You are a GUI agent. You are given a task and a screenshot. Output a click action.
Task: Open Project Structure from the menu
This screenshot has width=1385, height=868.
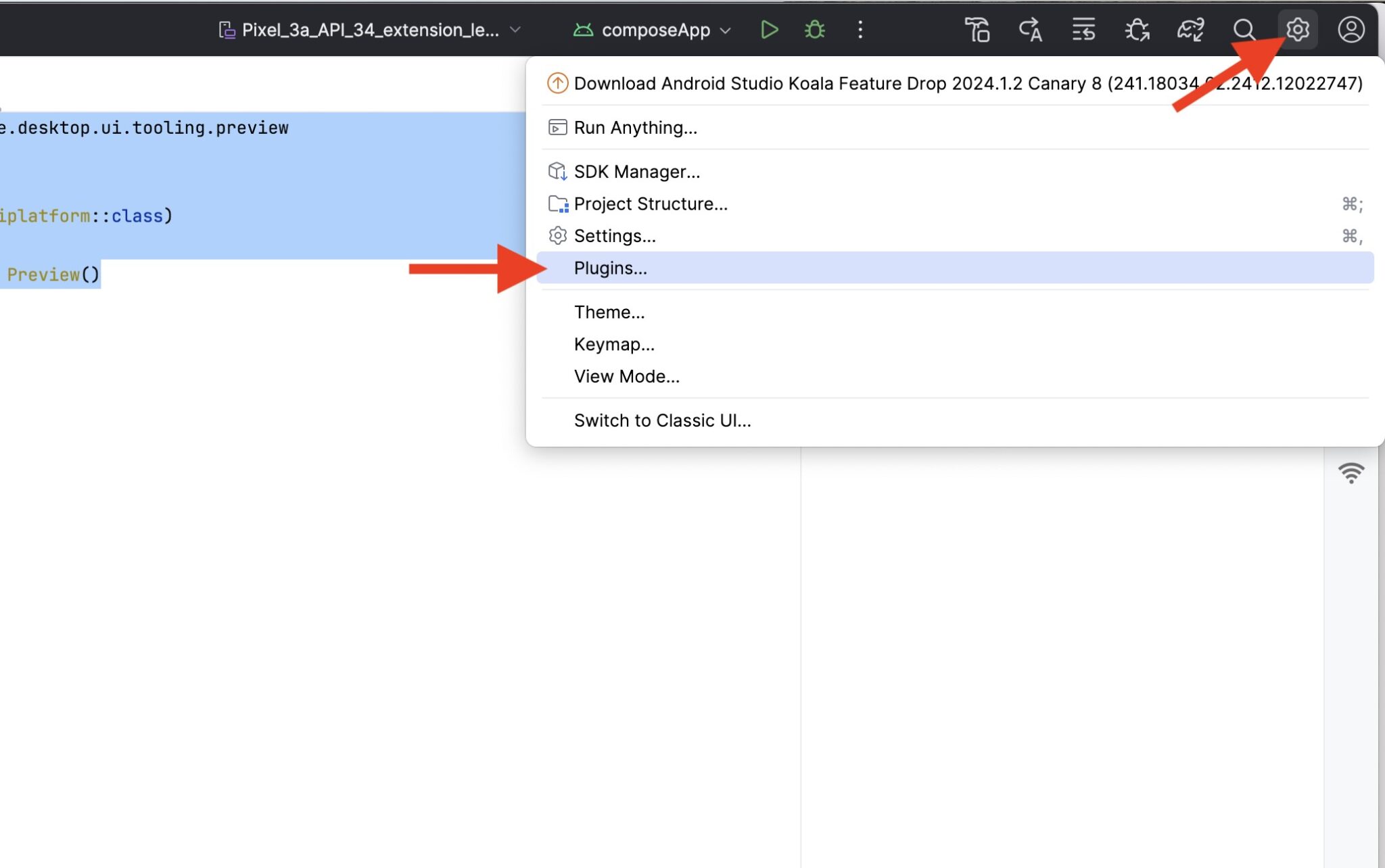tap(650, 203)
